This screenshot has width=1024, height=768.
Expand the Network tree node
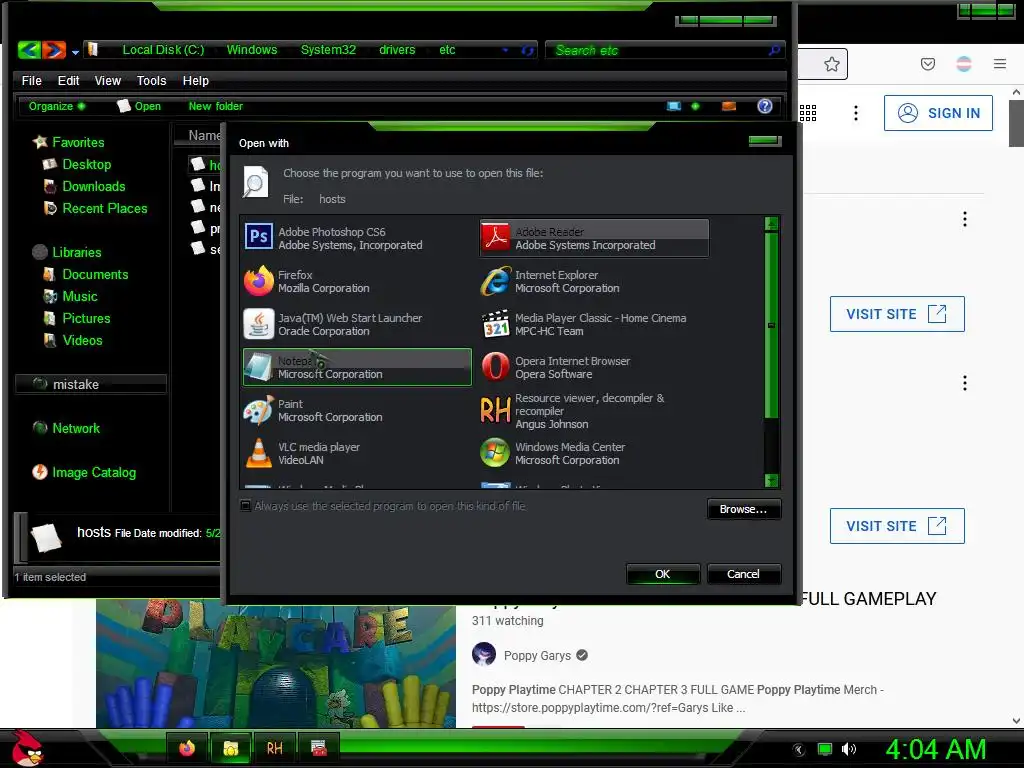point(67,428)
